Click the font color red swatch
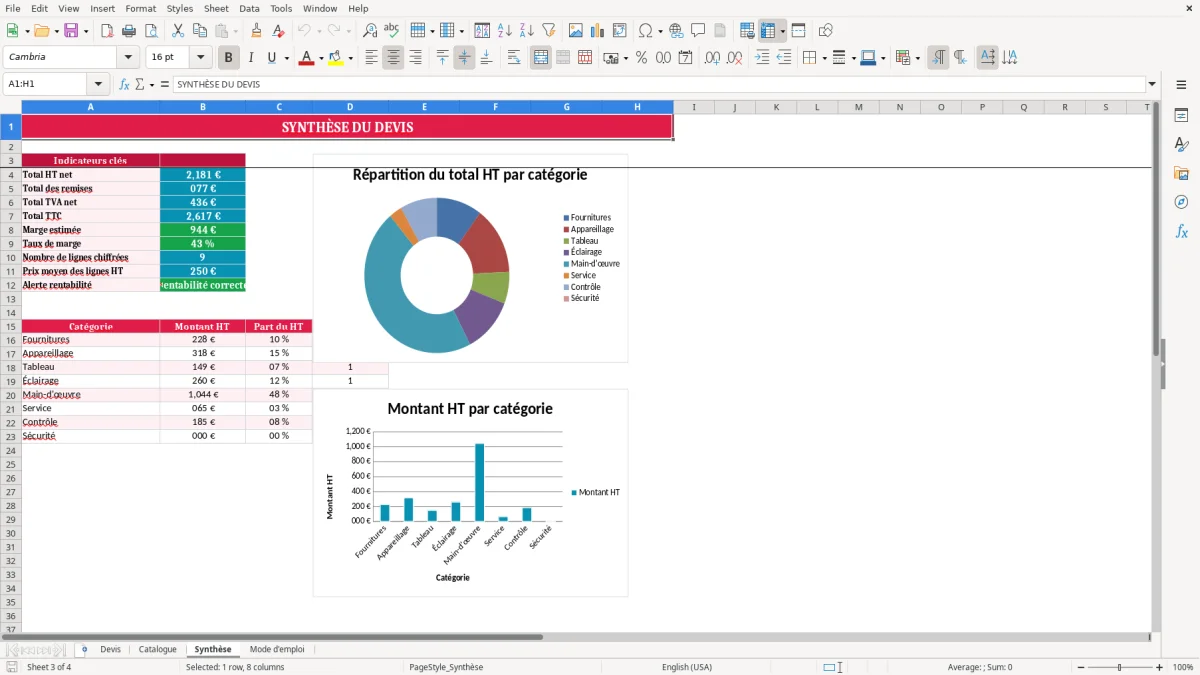 pos(306,58)
